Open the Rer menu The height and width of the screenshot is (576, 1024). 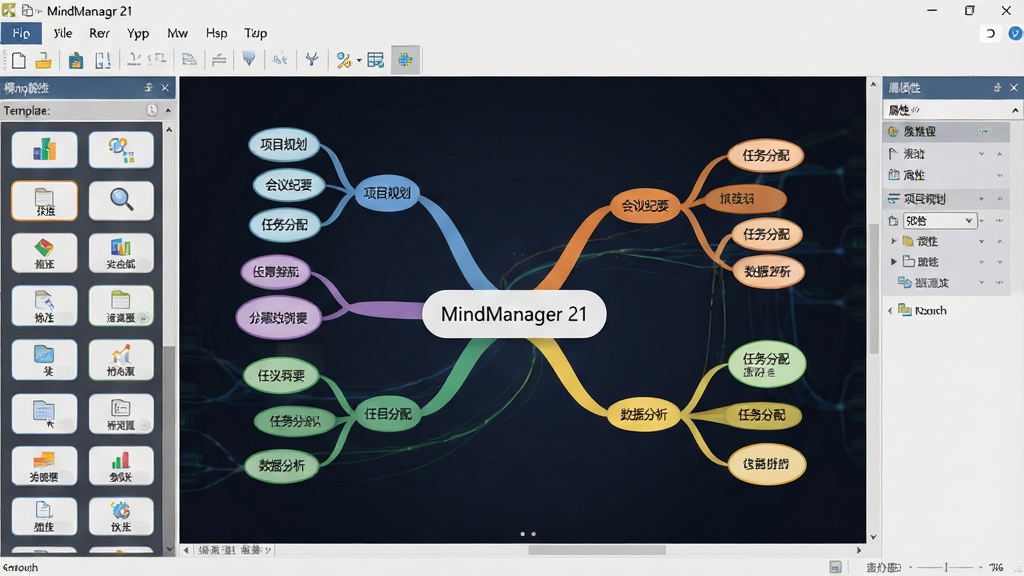click(99, 33)
